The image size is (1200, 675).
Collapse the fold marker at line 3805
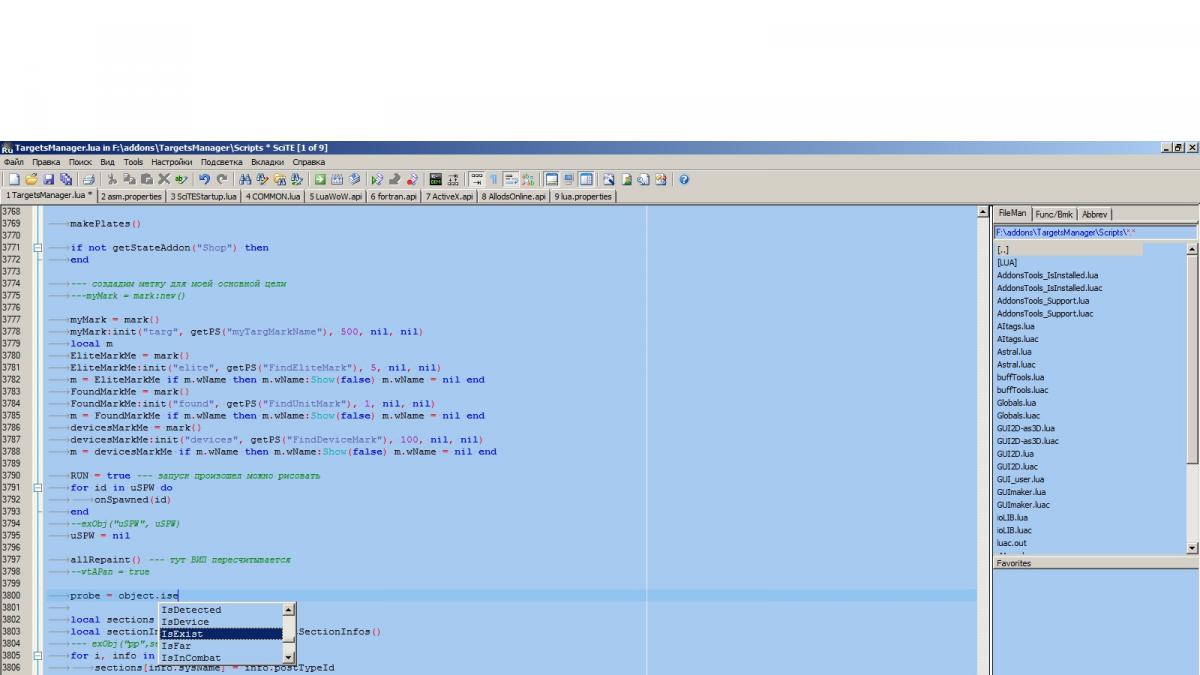[x=38, y=656]
